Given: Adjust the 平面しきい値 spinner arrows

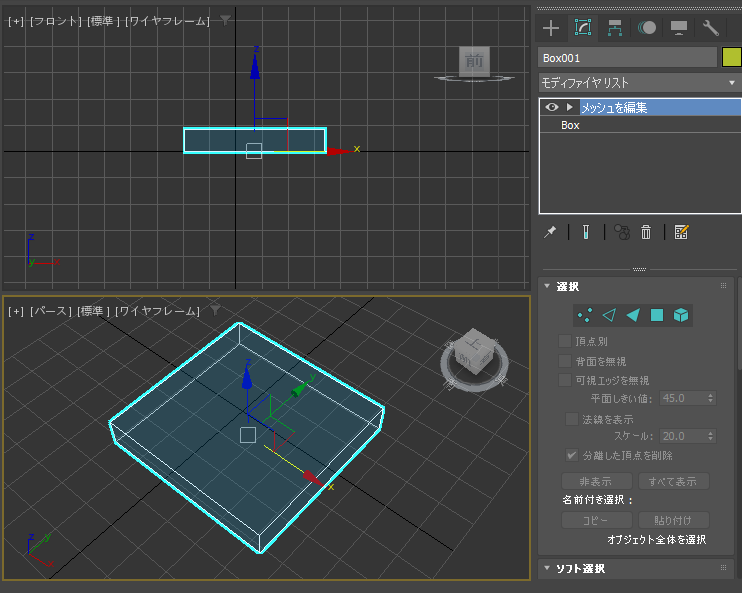Looking at the screenshot, I should coord(710,398).
